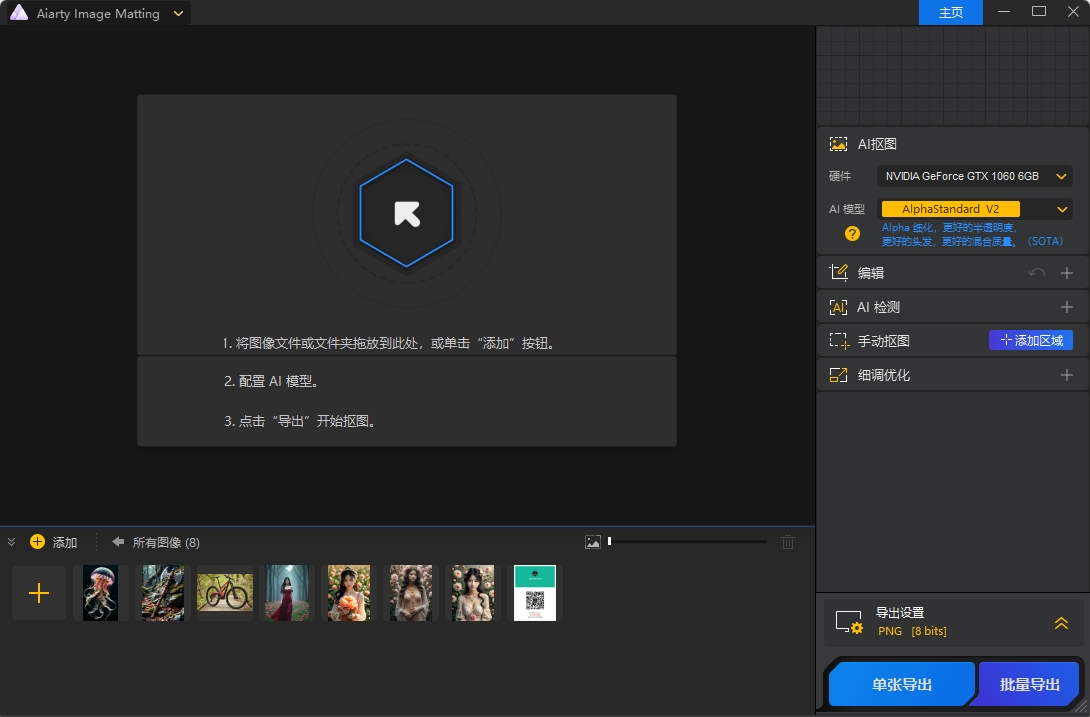1090x717 pixels.
Task: Click the yellow question mark help icon
Action: [852, 233]
